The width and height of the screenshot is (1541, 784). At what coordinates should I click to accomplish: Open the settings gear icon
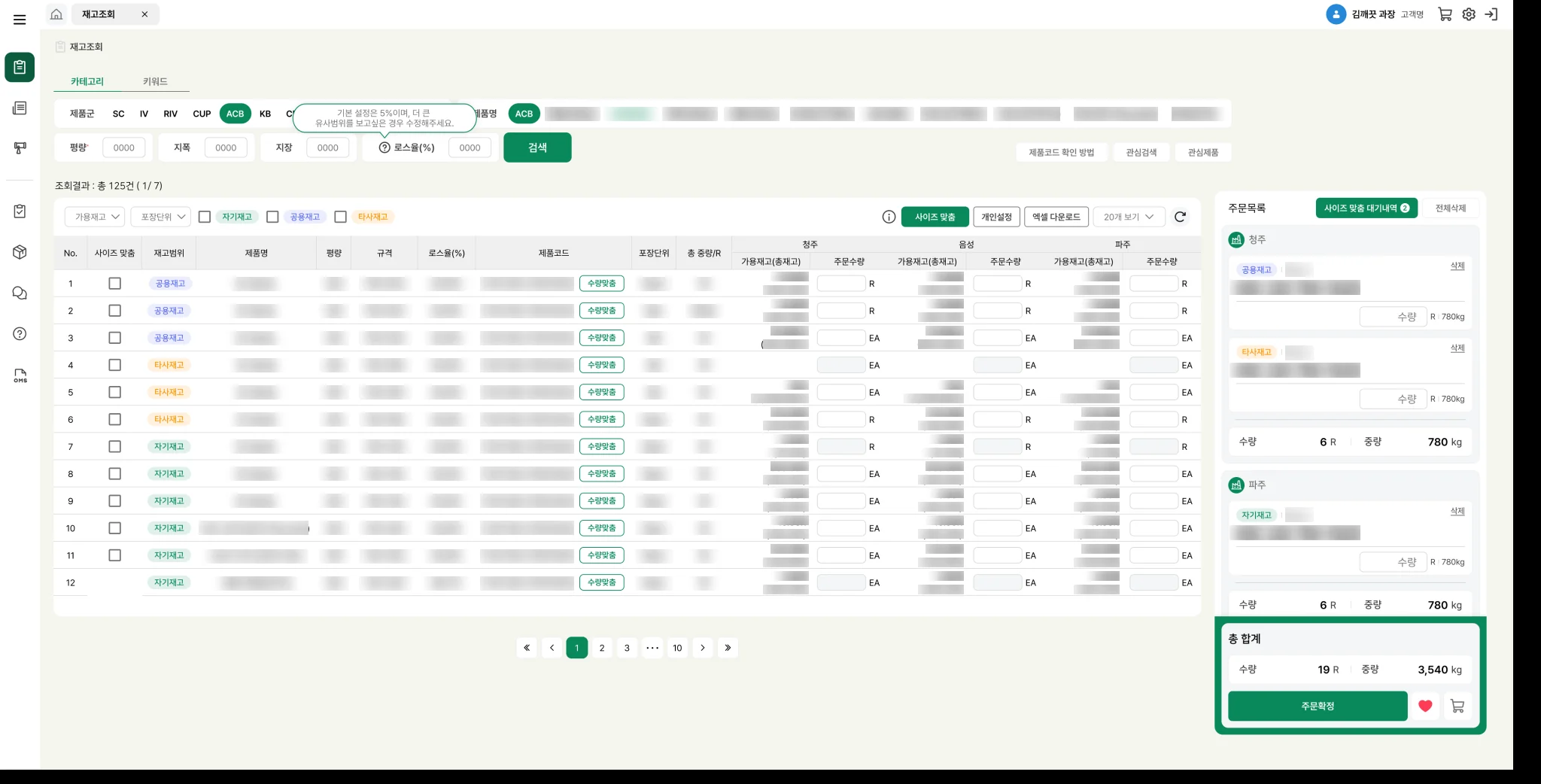[1469, 14]
